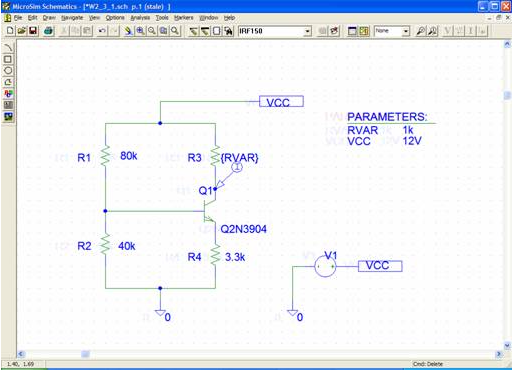Select the PARAMETERS: block heading
This screenshot has height=370, width=513.
(x=387, y=117)
